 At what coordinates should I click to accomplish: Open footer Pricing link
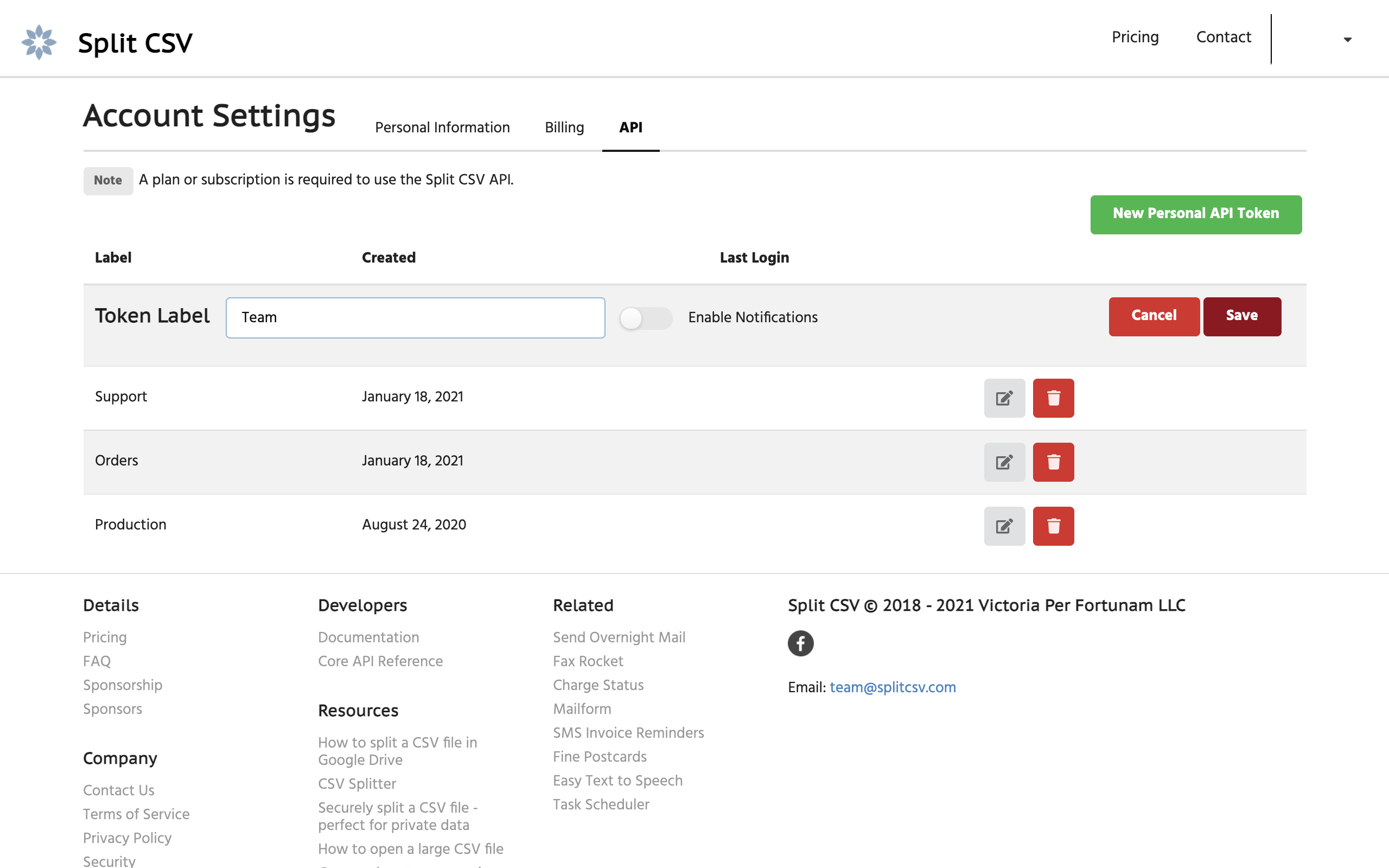tap(105, 637)
